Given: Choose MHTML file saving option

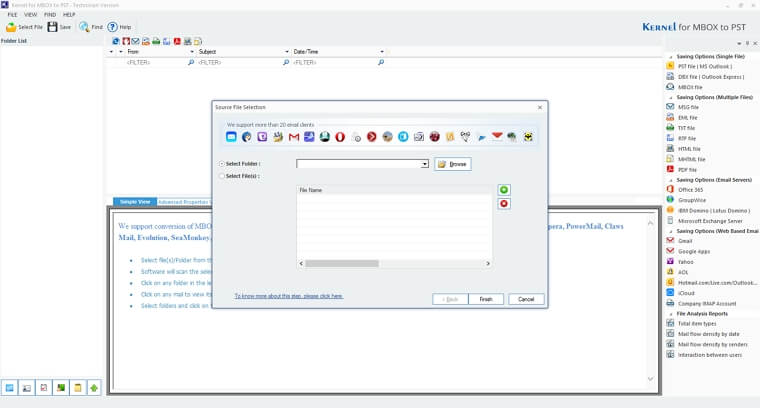Looking at the screenshot, I should pos(686,159).
